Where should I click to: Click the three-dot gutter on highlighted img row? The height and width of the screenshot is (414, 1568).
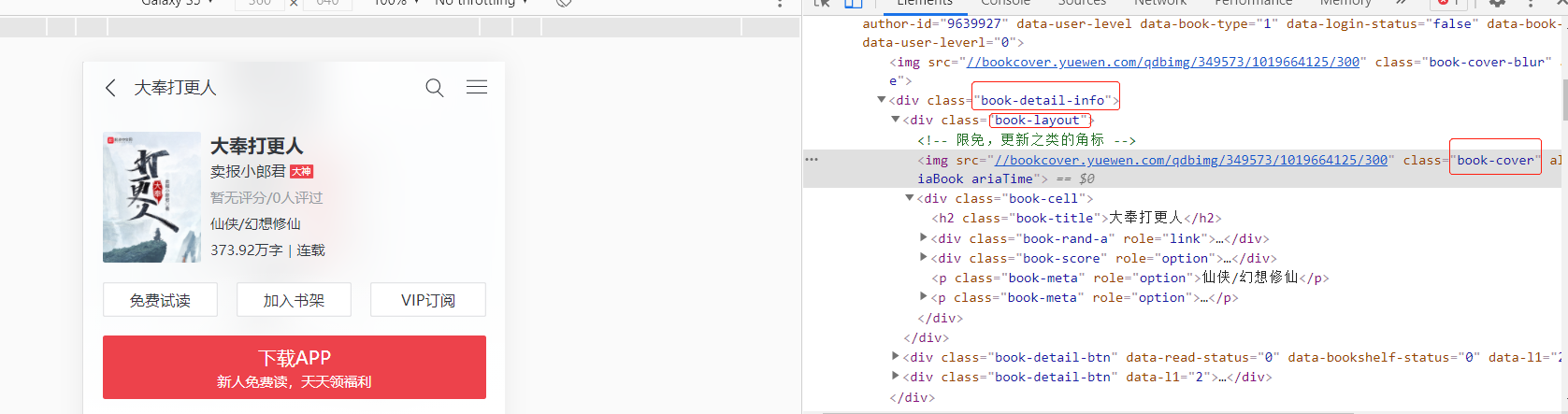[x=812, y=160]
